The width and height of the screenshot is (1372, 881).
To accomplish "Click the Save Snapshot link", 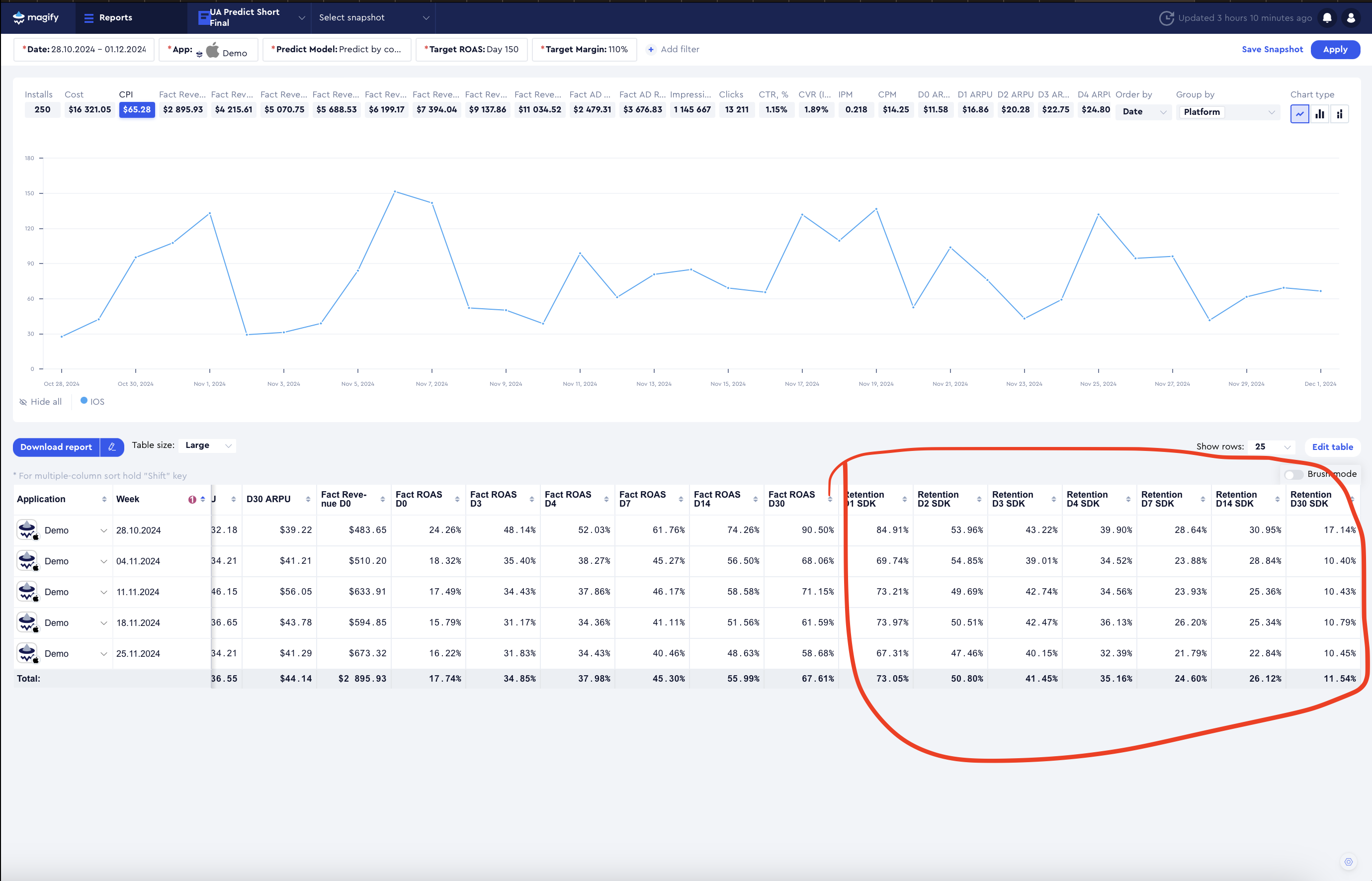I will coord(1272,49).
